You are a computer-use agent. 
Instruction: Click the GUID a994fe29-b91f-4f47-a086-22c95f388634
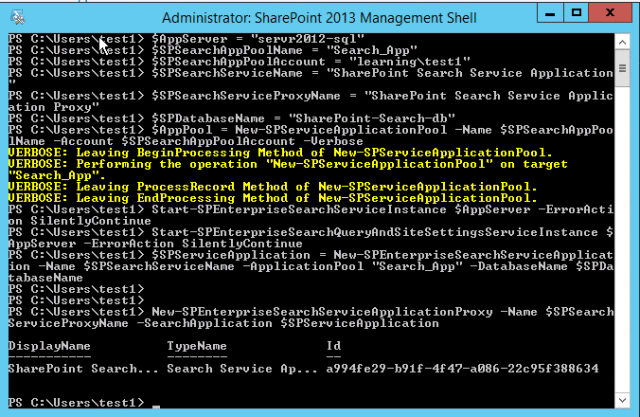462,369
